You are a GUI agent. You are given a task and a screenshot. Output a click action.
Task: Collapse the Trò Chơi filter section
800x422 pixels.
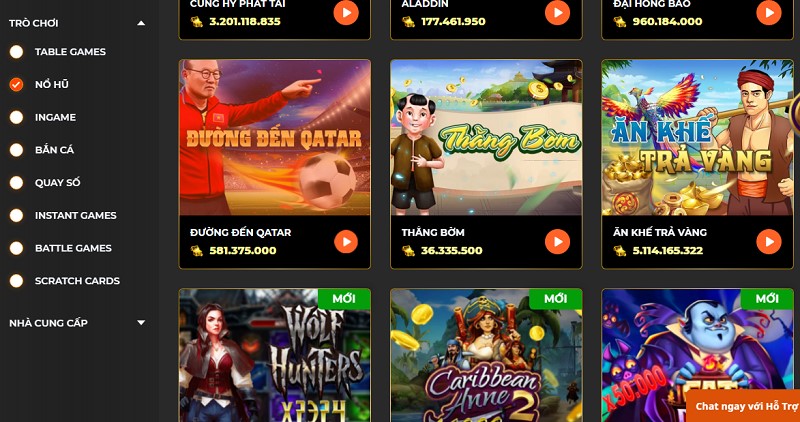pyautogui.click(x=141, y=23)
